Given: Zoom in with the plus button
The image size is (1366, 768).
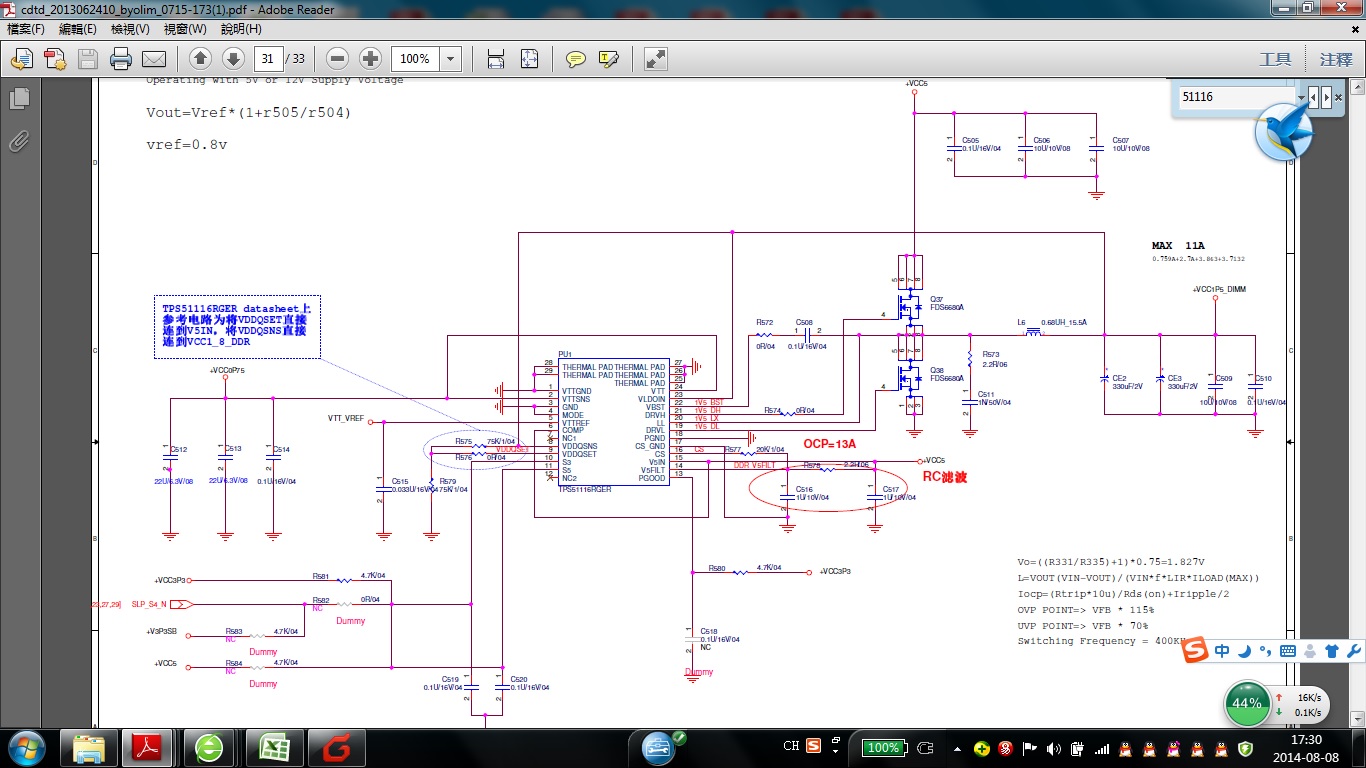Looking at the screenshot, I should coord(370,59).
